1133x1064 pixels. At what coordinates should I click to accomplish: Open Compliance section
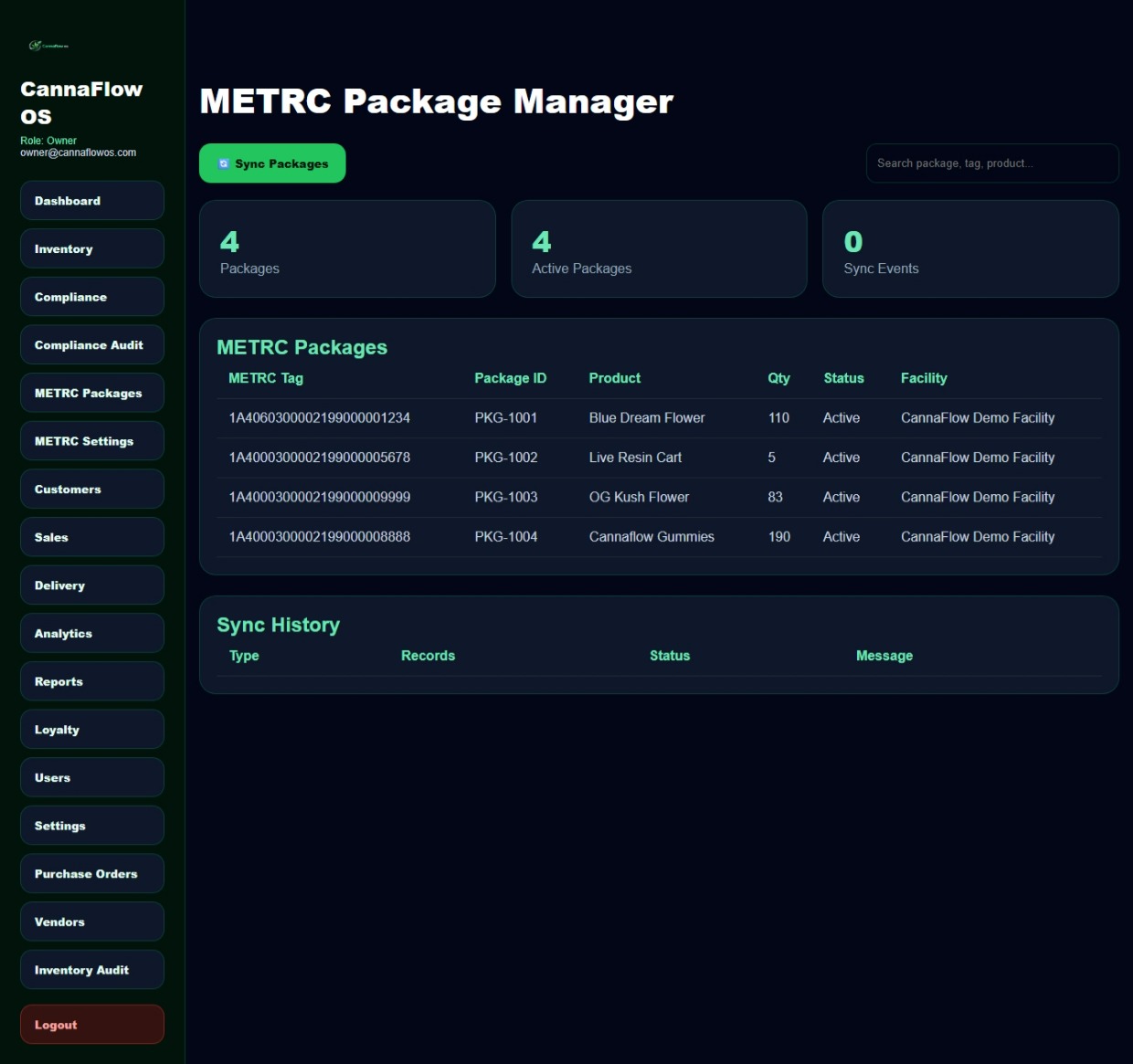tap(92, 297)
